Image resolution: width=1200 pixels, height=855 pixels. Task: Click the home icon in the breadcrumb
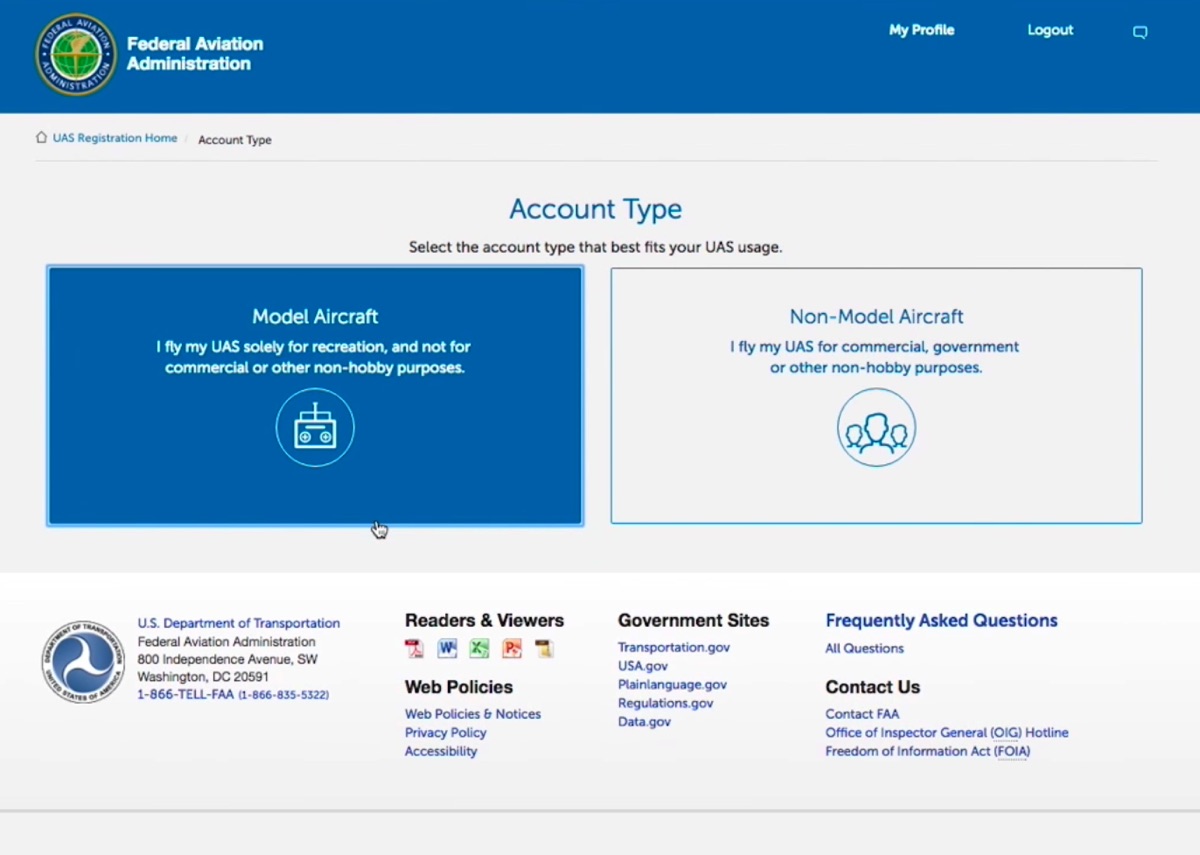41,138
